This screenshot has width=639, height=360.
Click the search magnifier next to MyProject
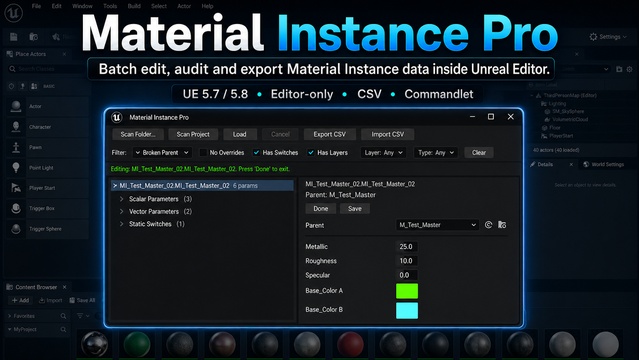pyautogui.click(x=63, y=329)
